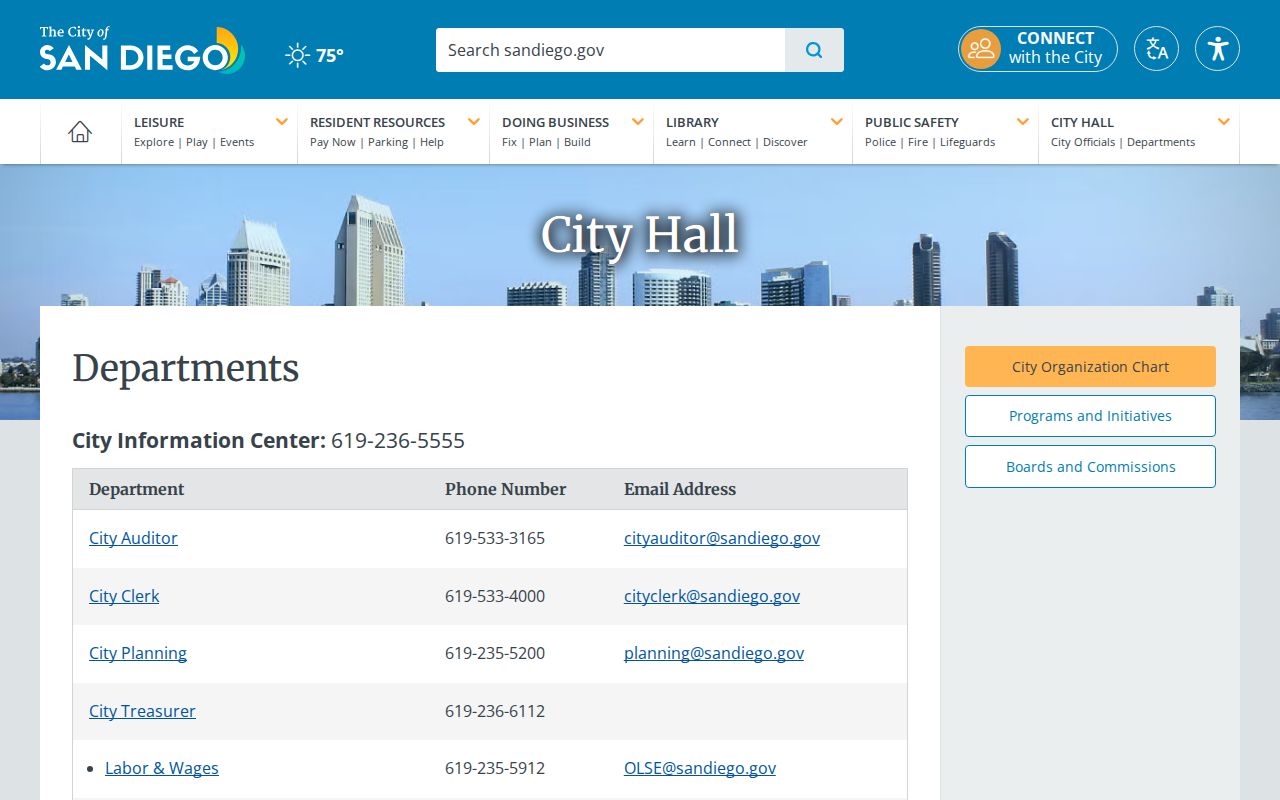The image size is (1280, 800).
Task: Click the City Organization Chart button
Action: point(1090,367)
